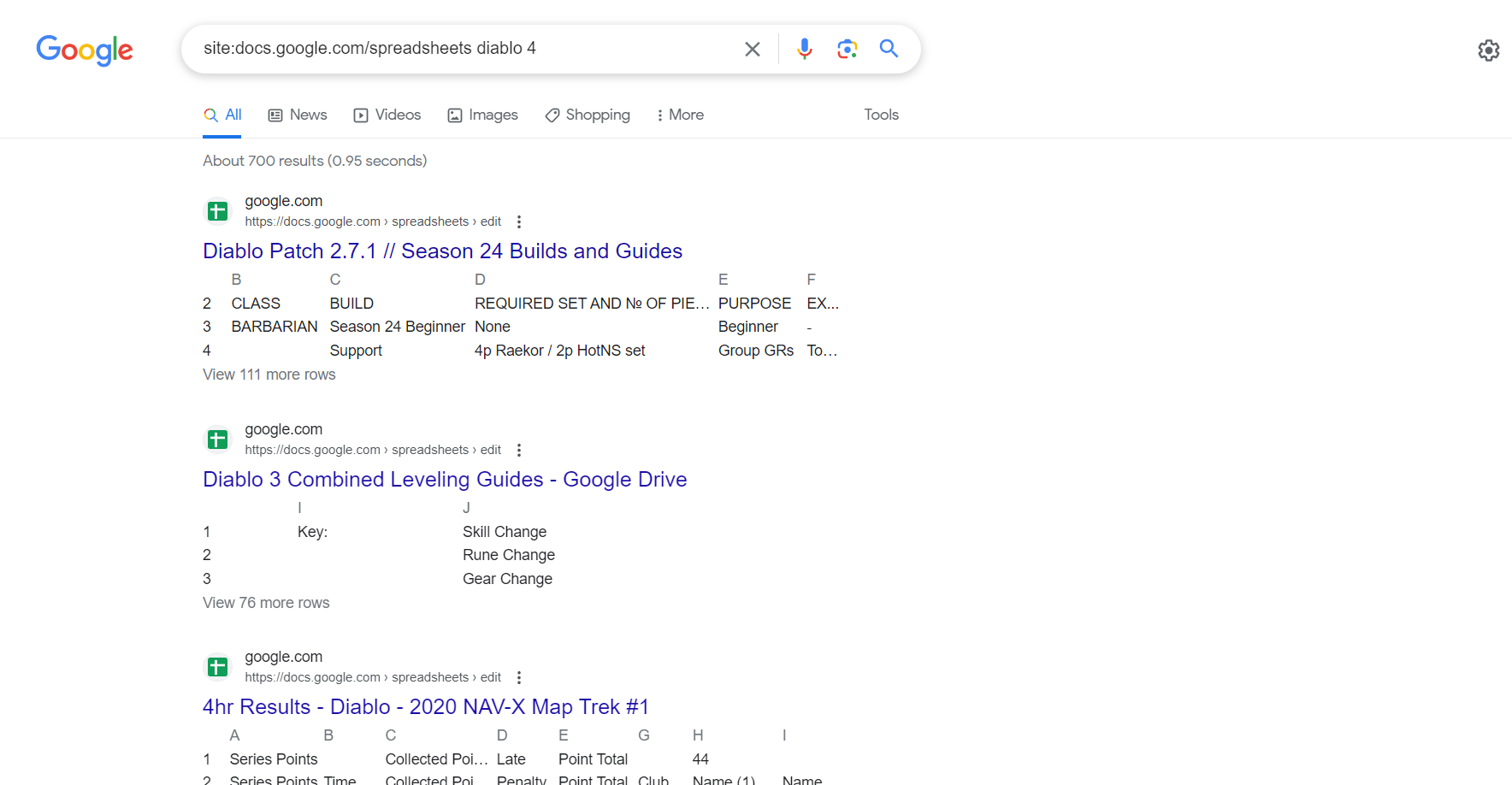Open 4hr Results Diablo NAV-X Map Trek result
The height and width of the screenshot is (785, 1512).
point(426,706)
